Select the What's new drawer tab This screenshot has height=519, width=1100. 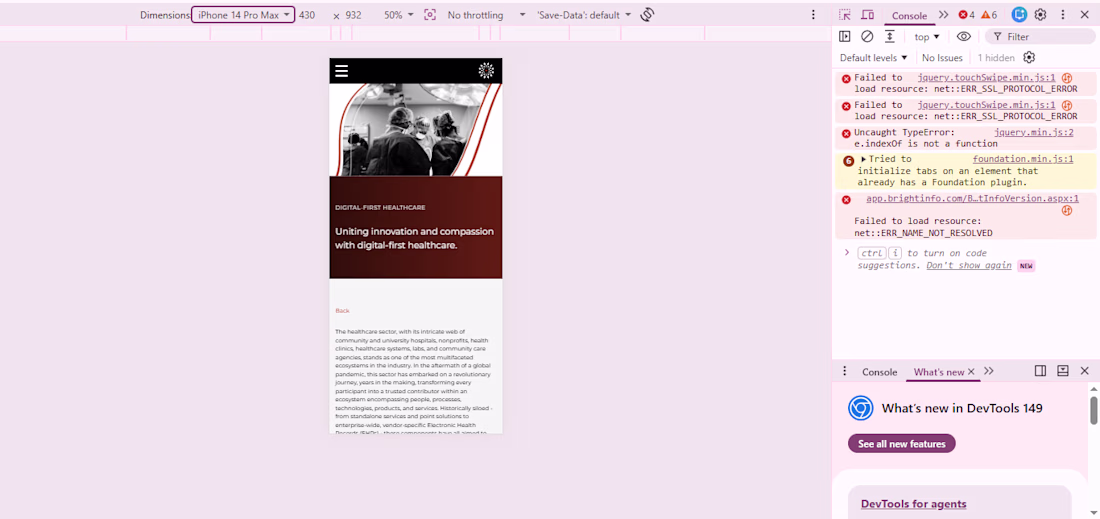point(939,372)
